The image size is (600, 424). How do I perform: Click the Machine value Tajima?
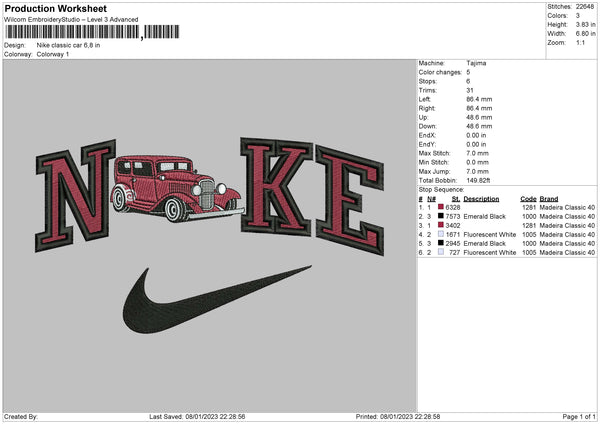476,63
